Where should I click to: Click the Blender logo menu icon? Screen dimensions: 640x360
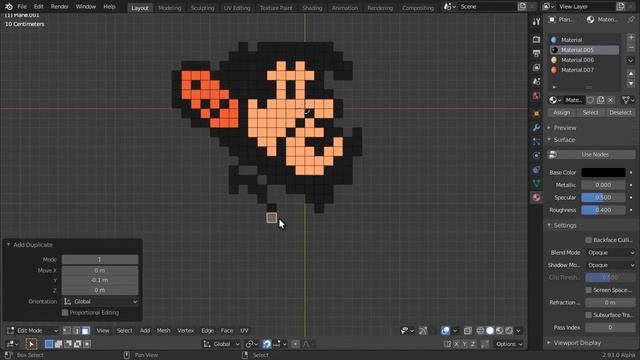[x=9, y=7]
